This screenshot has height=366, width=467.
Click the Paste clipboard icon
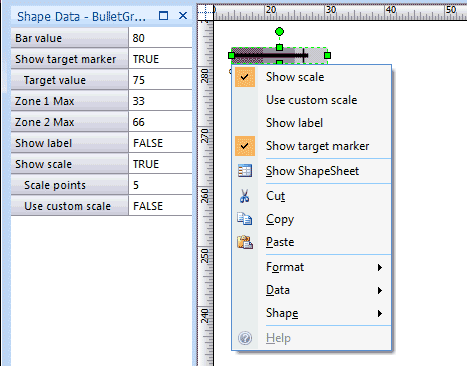pos(245,242)
